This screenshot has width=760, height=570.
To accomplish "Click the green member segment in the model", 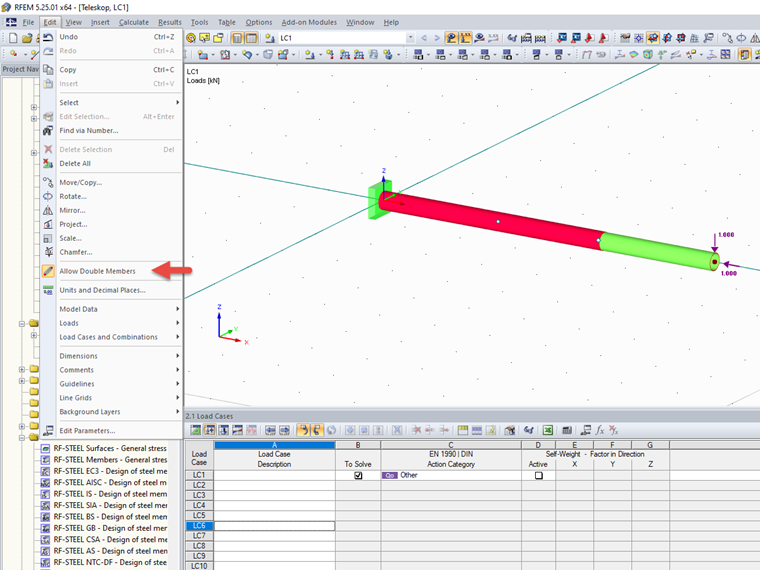I will point(659,250).
